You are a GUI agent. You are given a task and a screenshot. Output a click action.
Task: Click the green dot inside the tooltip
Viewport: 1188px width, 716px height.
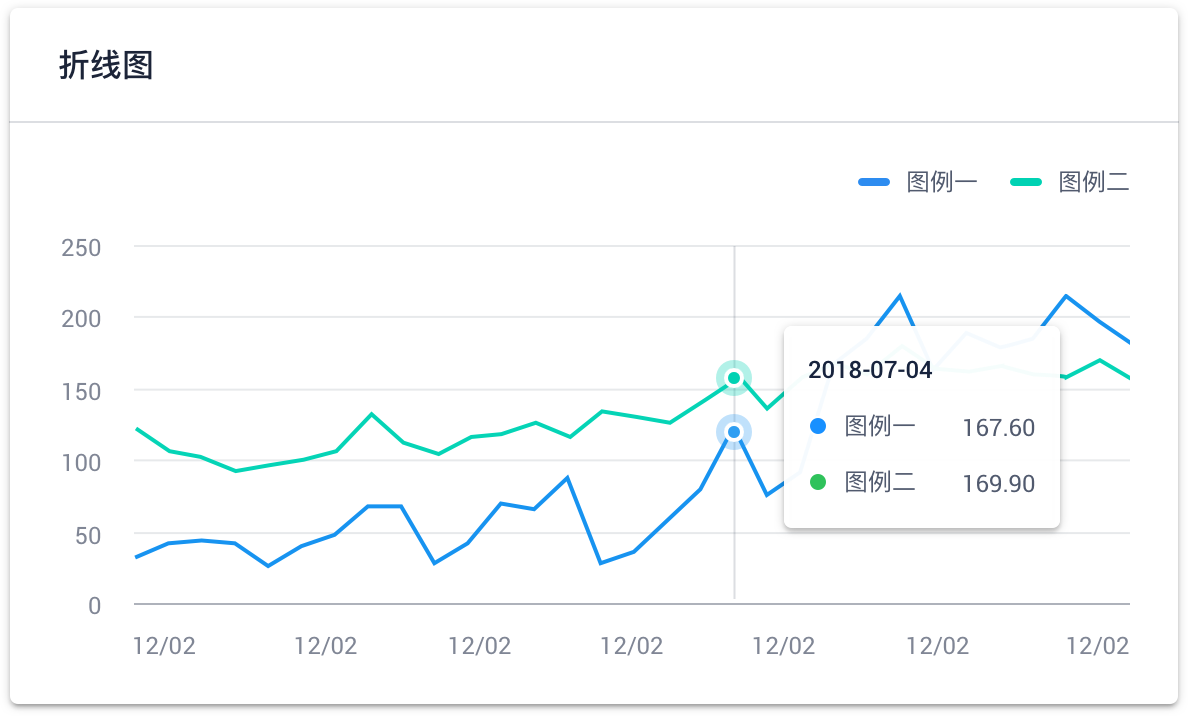click(818, 482)
